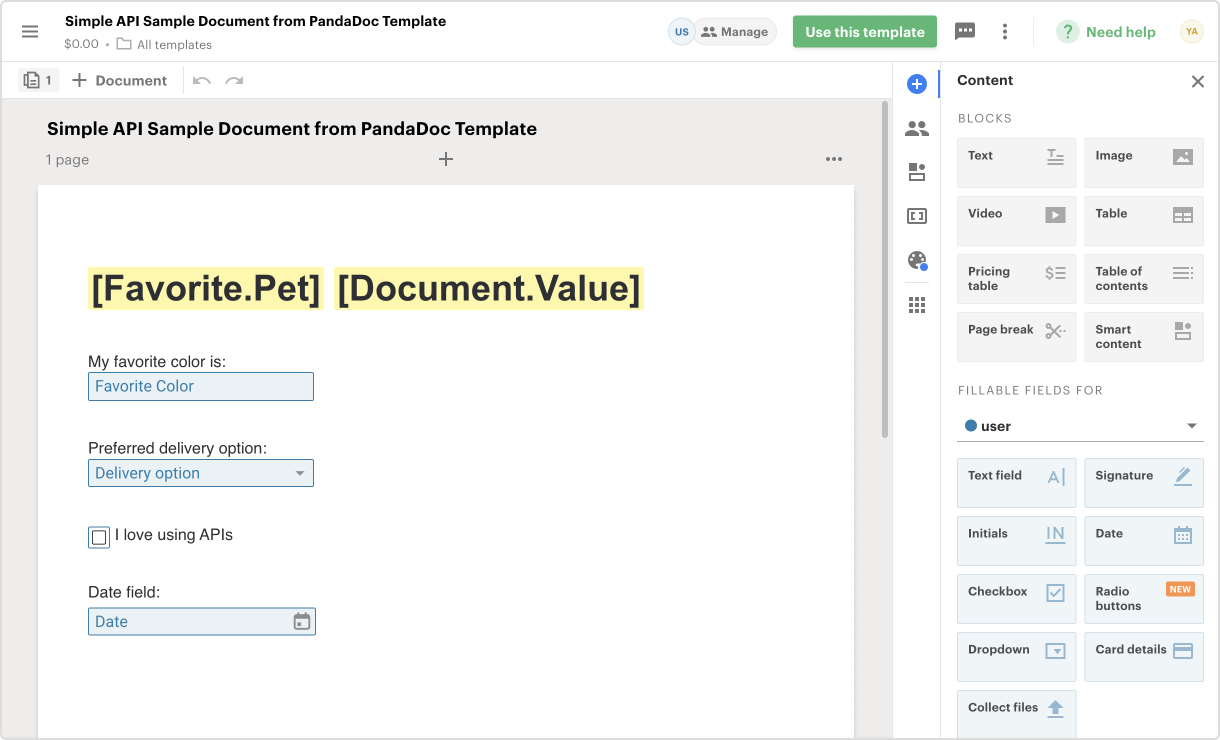The width and height of the screenshot is (1220, 740).
Task: Check the 'I love using APIs' checkbox
Action: click(99, 538)
